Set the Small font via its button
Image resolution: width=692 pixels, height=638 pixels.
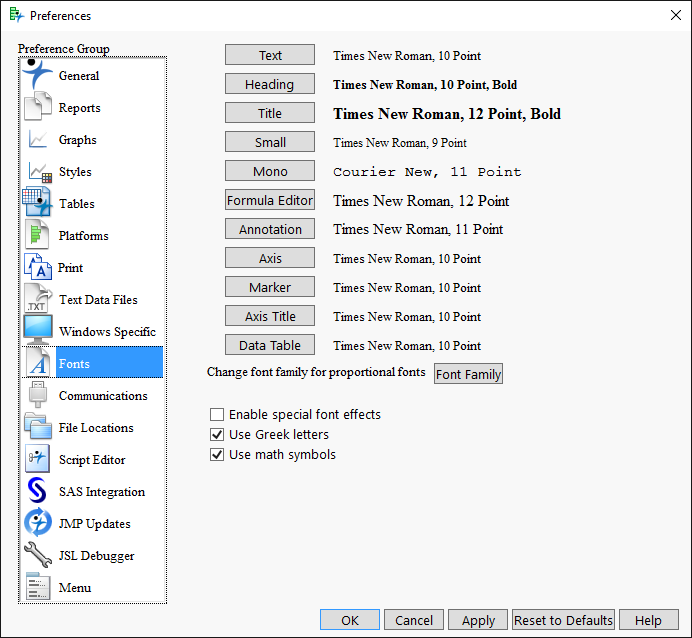[270, 142]
